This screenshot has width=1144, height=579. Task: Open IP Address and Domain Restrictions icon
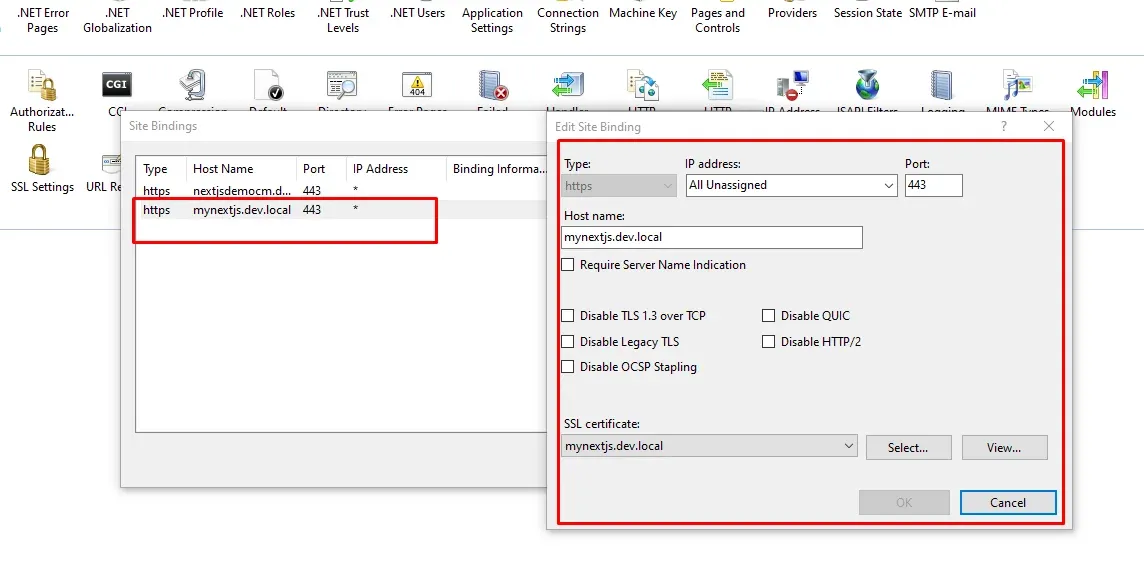(793, 85)
